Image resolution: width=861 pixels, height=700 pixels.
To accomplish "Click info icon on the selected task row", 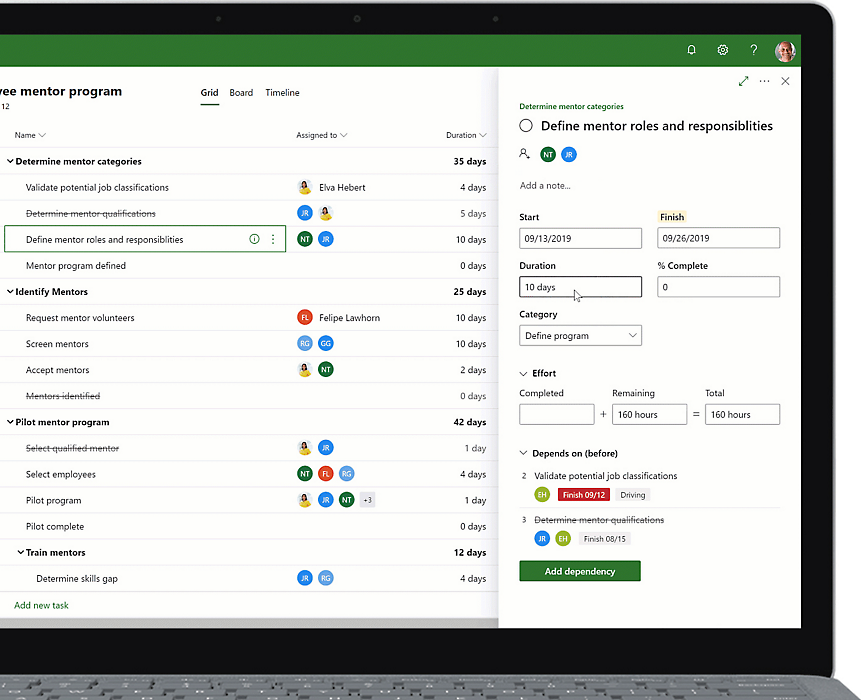I will (254, 240).
